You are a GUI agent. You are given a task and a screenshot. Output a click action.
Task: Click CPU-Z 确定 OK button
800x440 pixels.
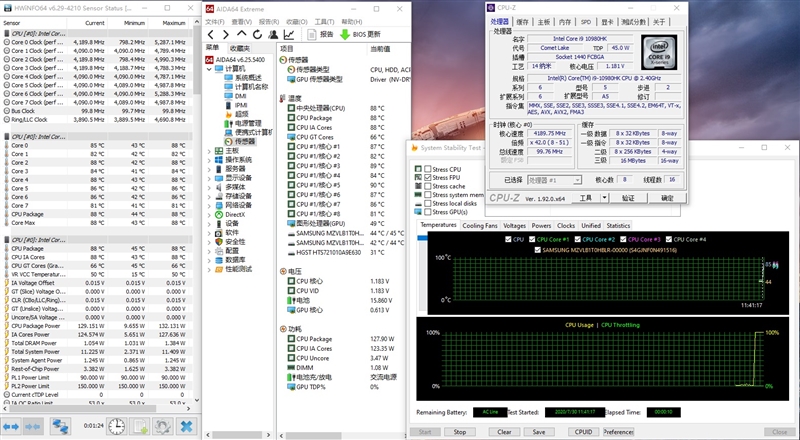[x=667, y=198]
